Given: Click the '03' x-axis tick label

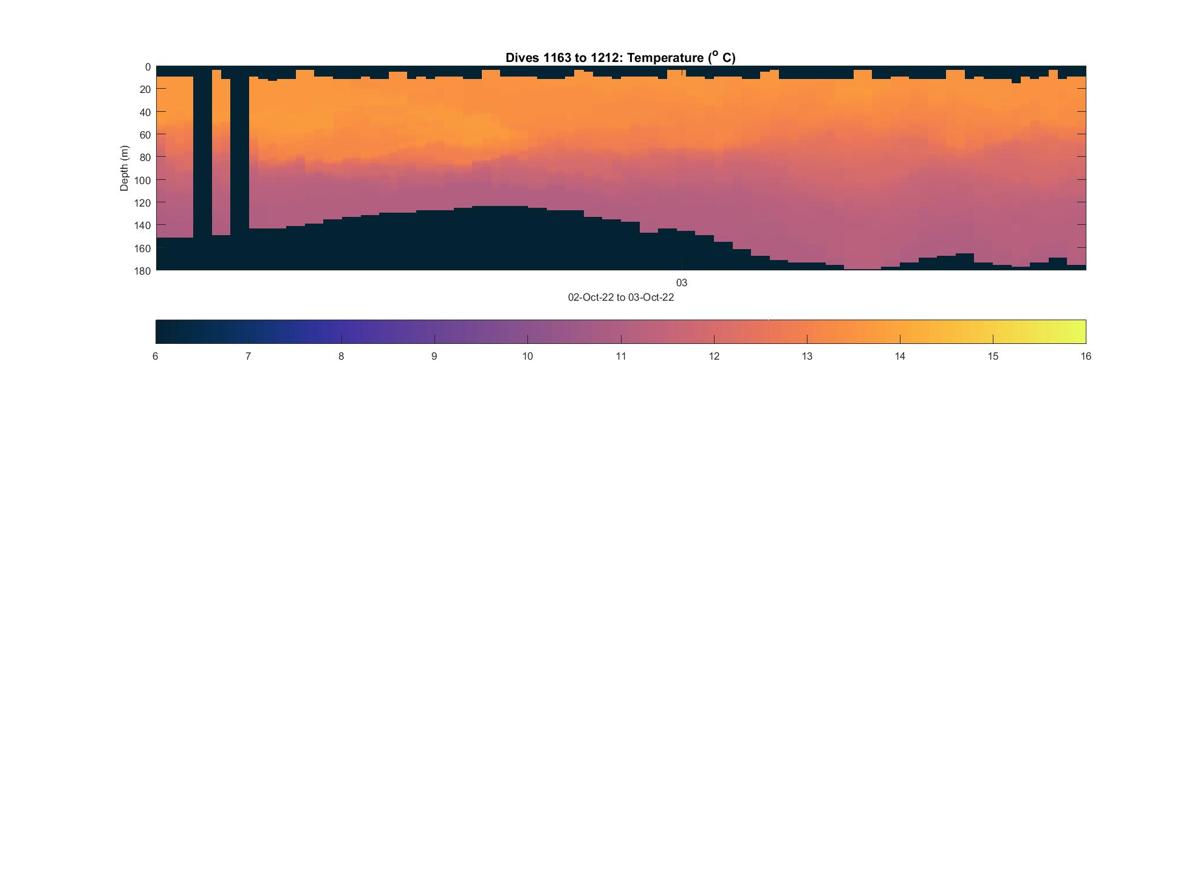Looking at the screenshot, I should tap(682, 283).
